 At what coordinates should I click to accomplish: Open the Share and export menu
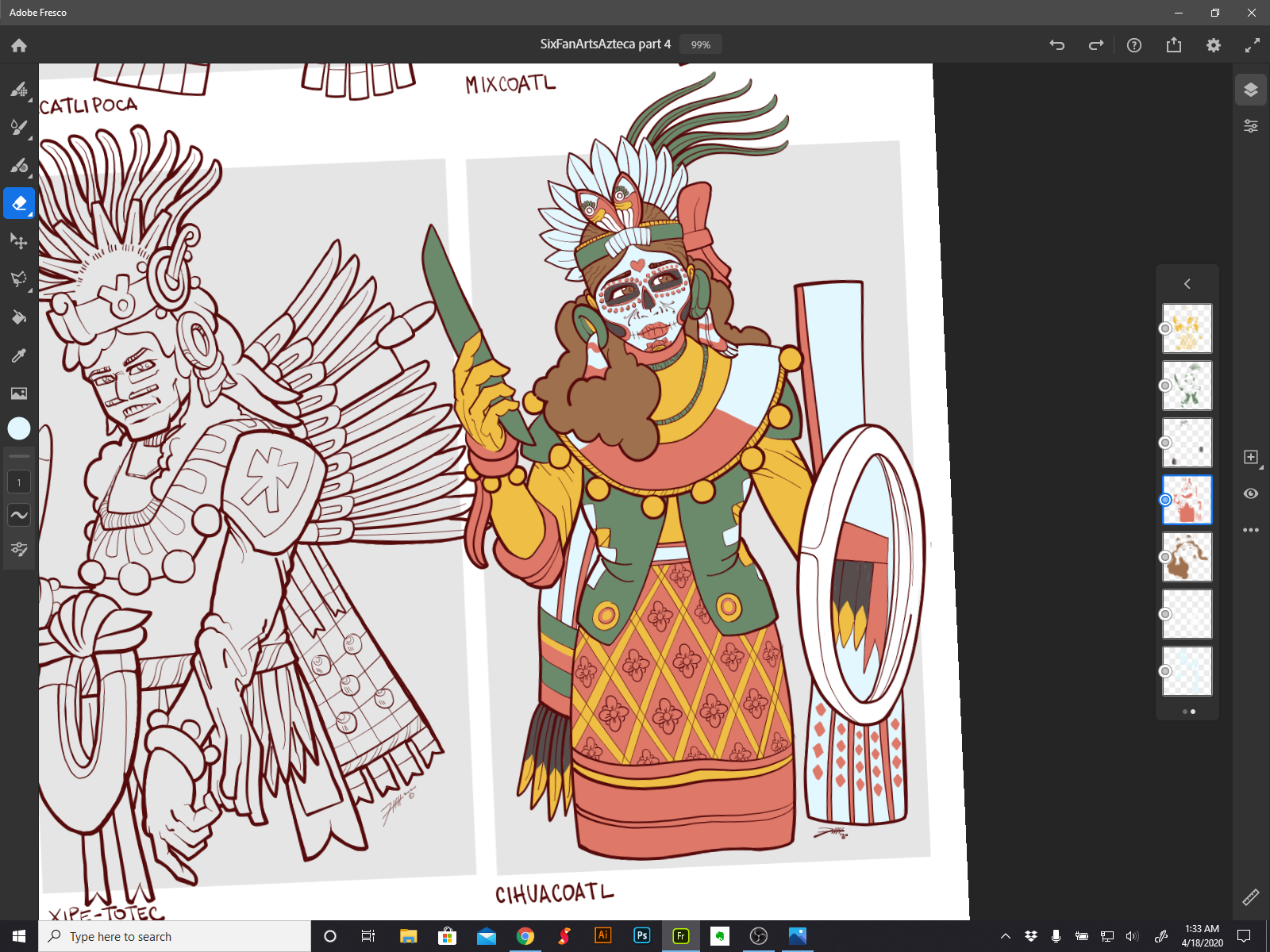tap(1174, 45)
